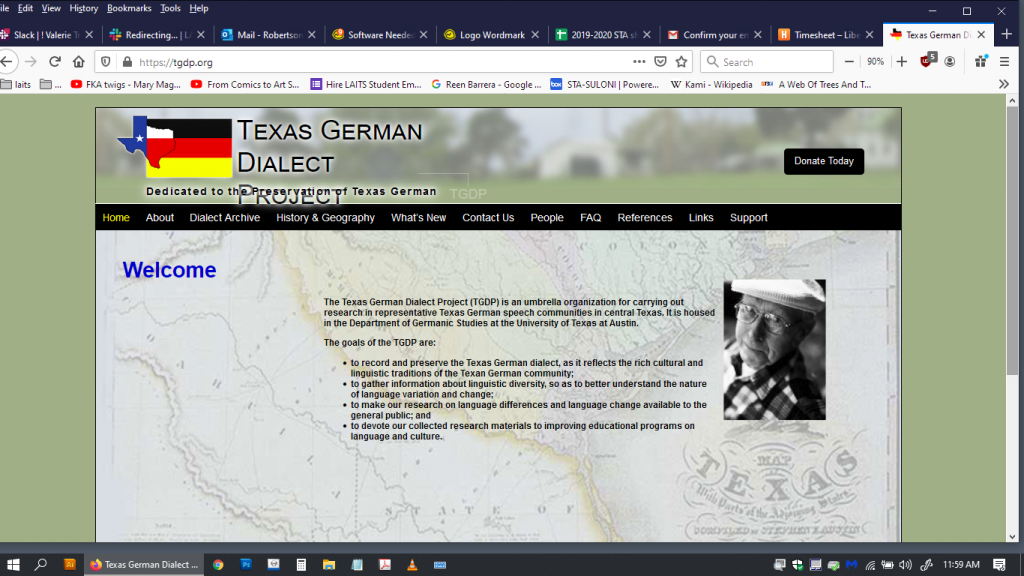Open VLC media player from the taskbar

[x=412, y=564]
